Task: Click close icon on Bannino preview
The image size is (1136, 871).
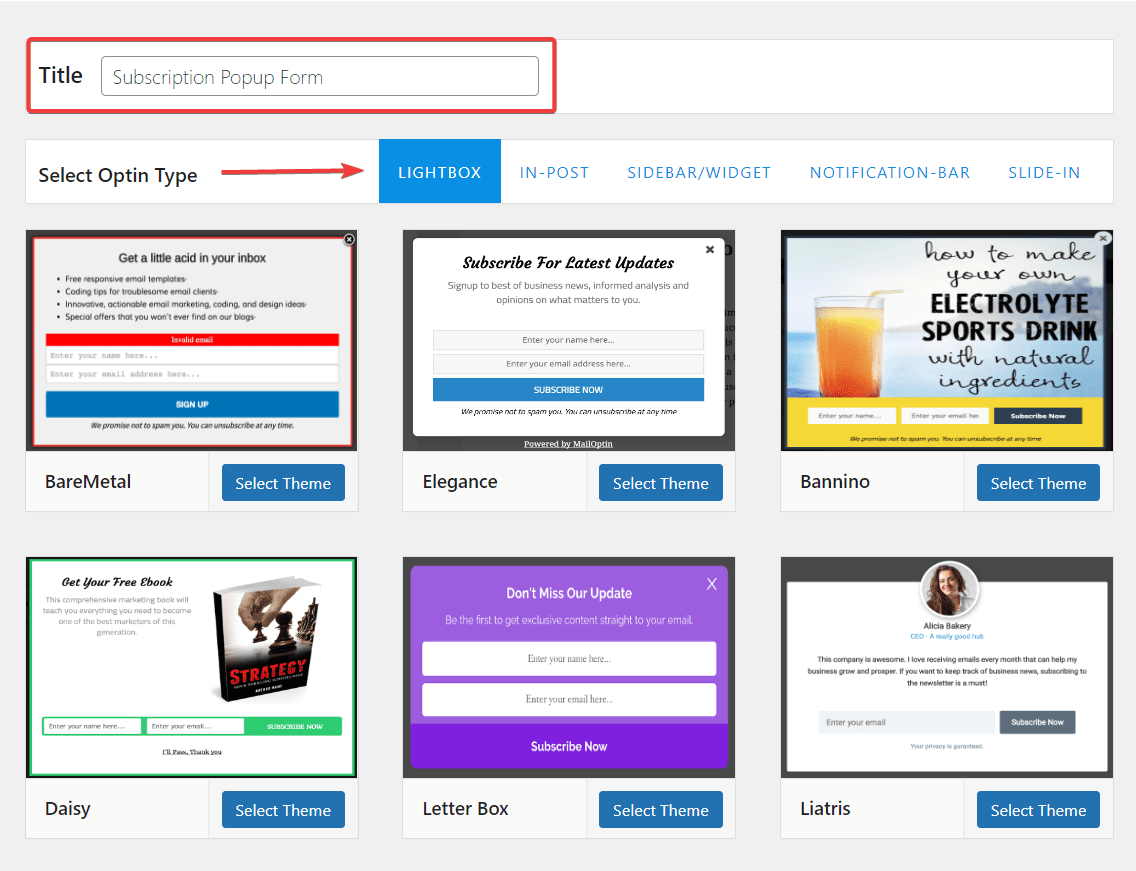Action: pos(1103,239)
